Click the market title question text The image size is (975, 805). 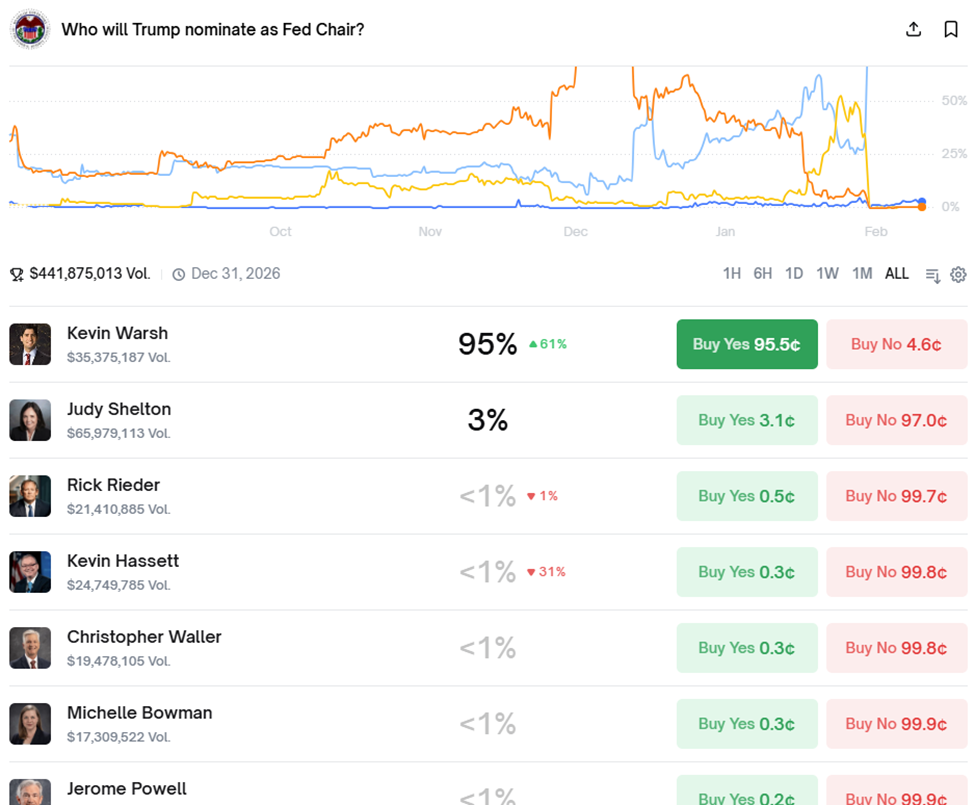(212, 29)
